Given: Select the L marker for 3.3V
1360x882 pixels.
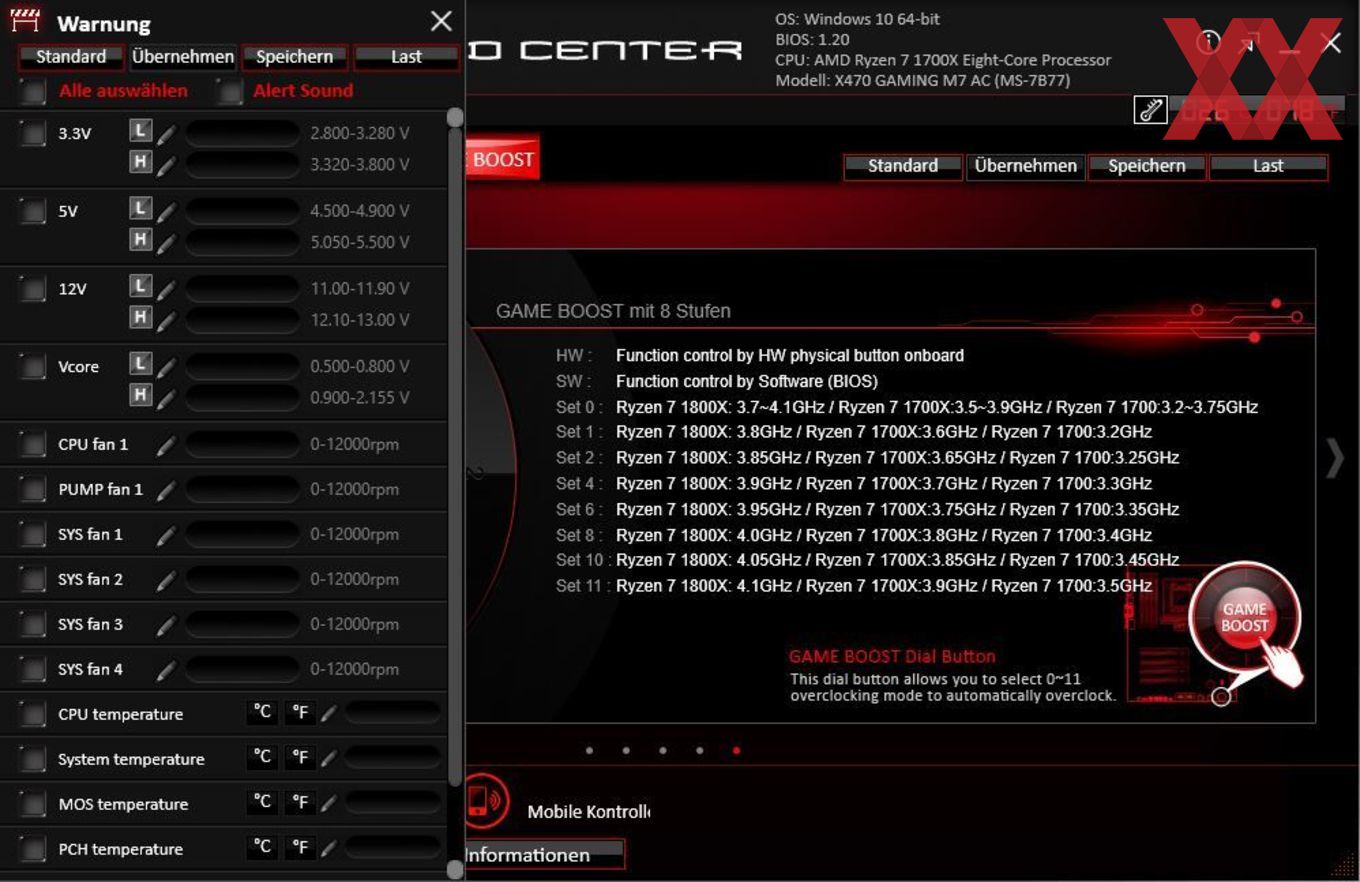Looking at the screenshot, I should click(141, 130).
